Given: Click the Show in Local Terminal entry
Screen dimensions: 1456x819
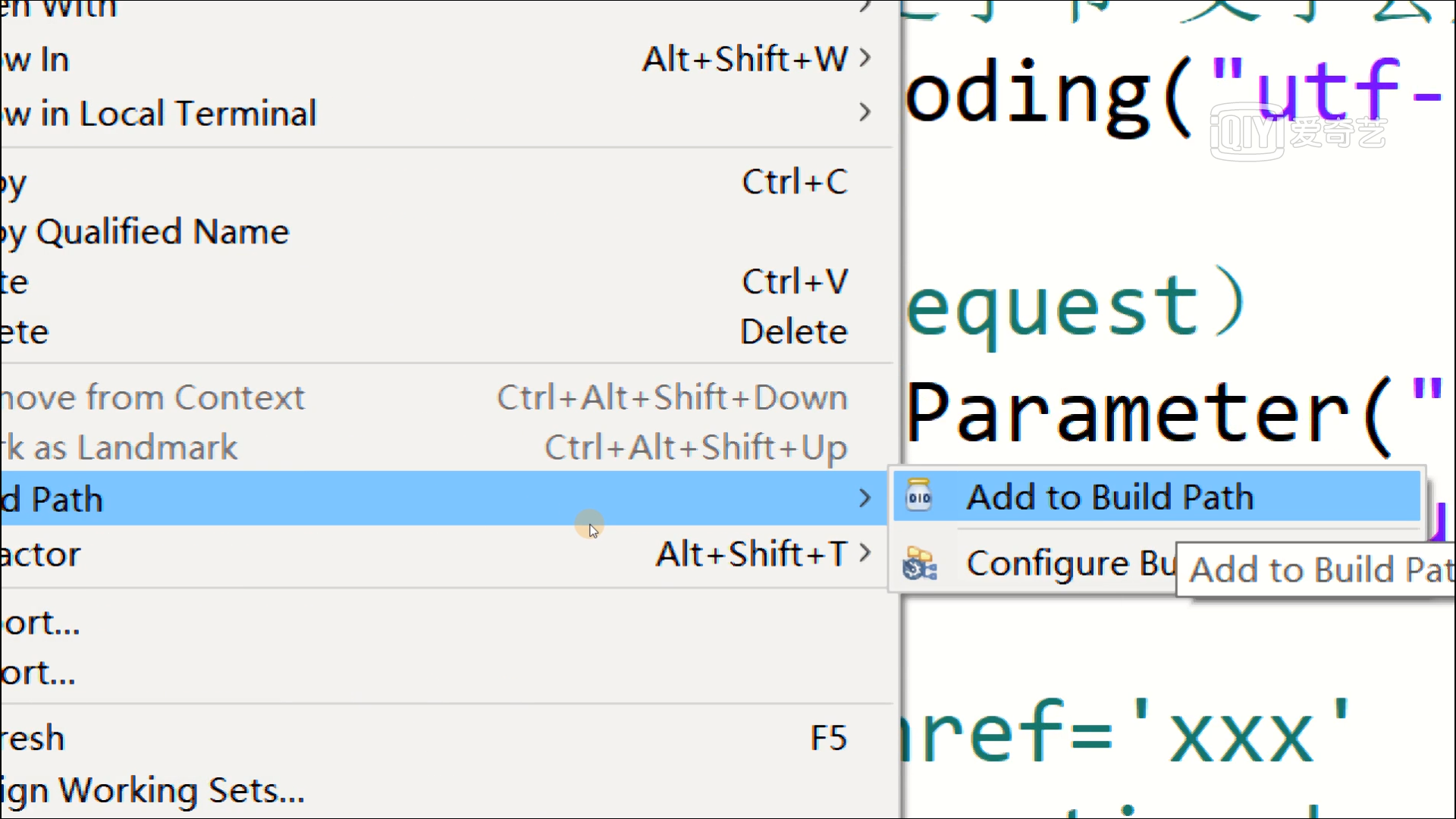Looking at the screenshot, I should pyautogui.click(x=159, y=114).
